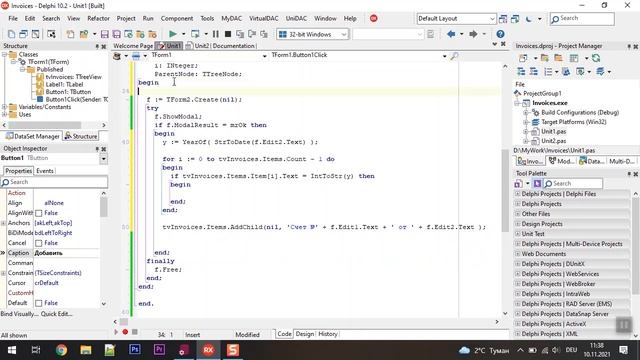640x360 pixels.
Task: Click the New Items document icon
Action: click(x=70, y=34)
